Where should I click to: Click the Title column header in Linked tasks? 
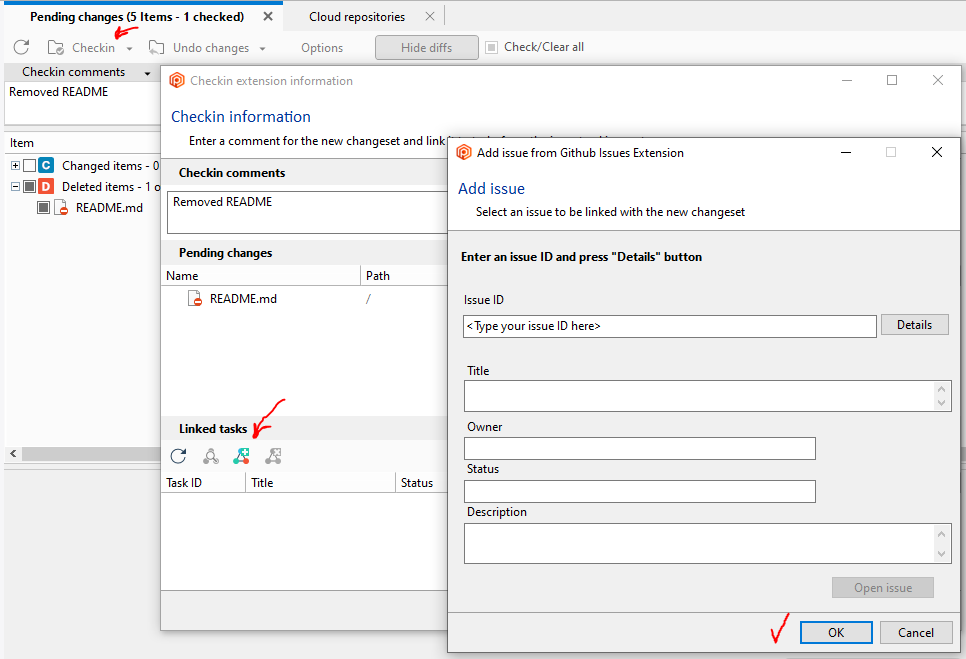click(x=320, y=483)
